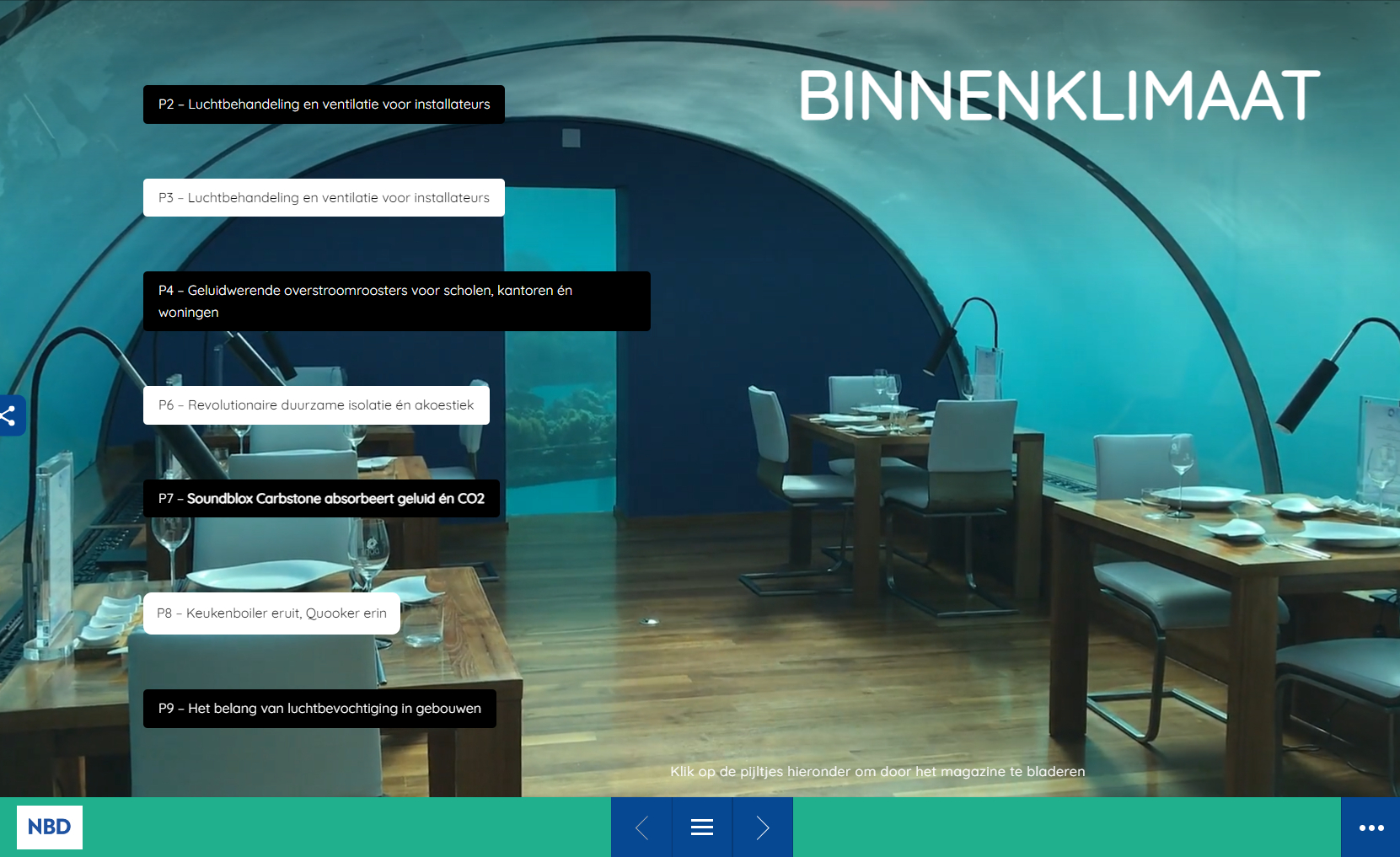The height and width of the screenshot is (857, 1400).
Task: Click the BINNENKLIMAAT title
Action: point(1059,95)
